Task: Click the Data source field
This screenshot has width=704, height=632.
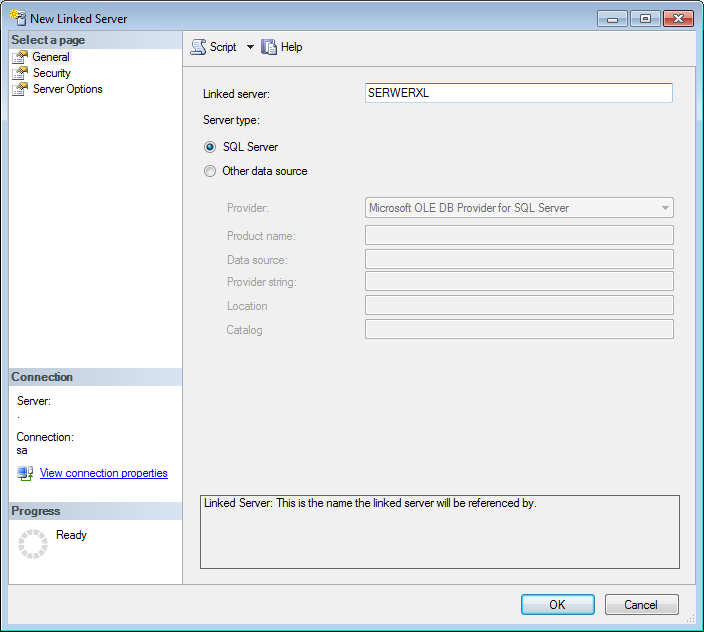Action: point(519,259)
